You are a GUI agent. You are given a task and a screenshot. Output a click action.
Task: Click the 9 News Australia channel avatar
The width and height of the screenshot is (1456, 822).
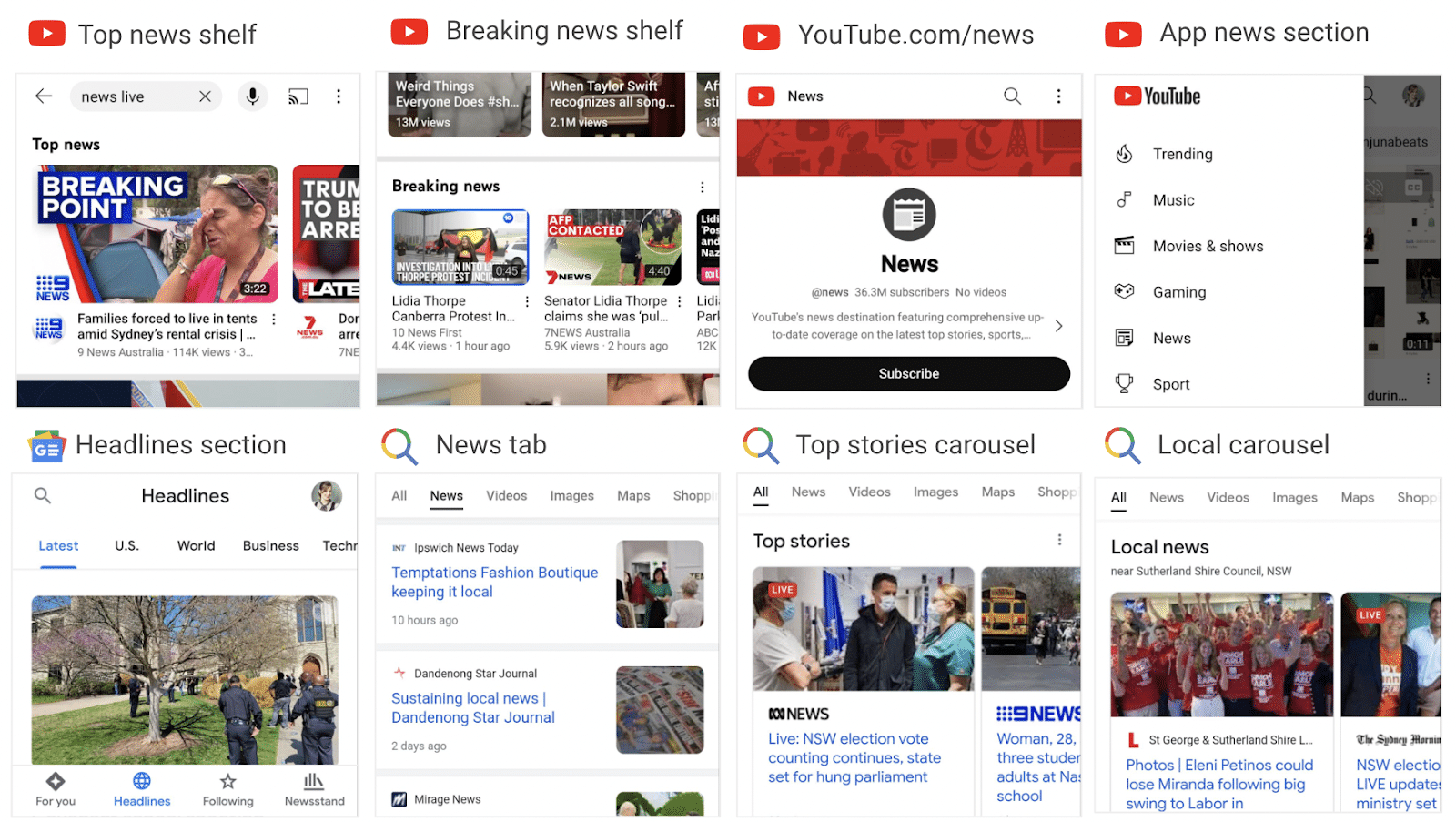click(x=49, y=328)
